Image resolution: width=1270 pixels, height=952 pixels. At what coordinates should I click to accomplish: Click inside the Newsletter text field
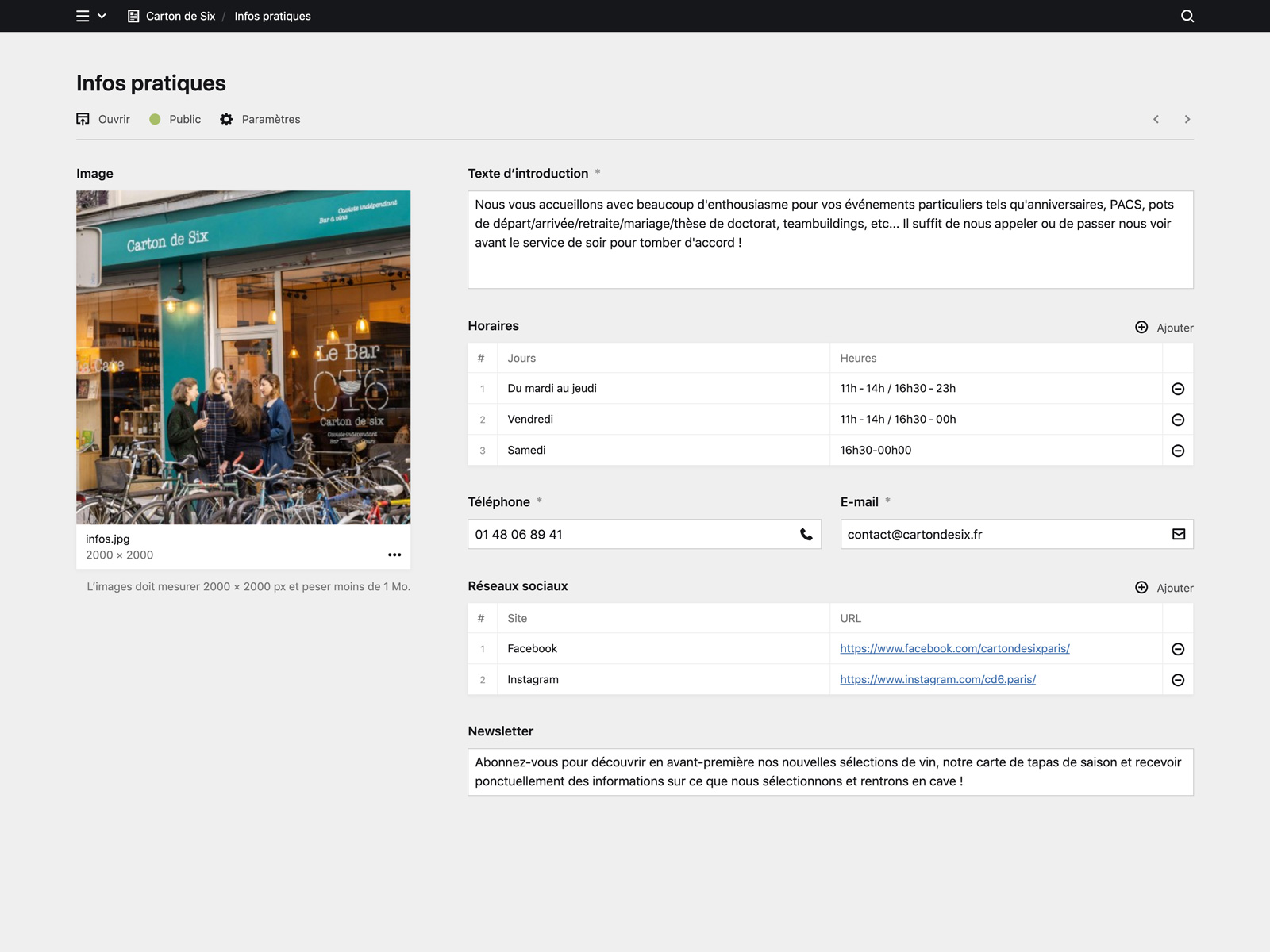(x=830, y=771)
